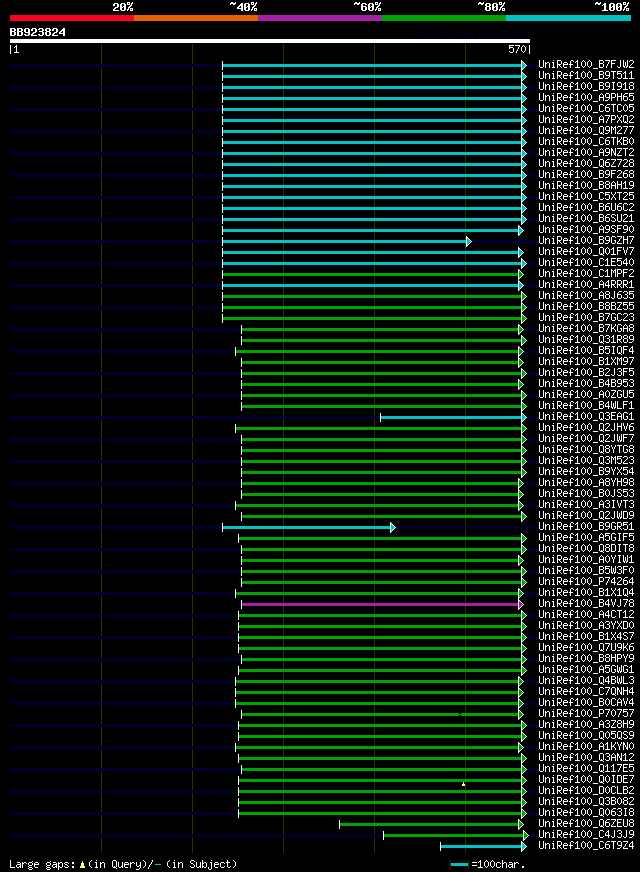Select the UniRef100_Q31R89 label
This screenshot has height=872, width=640.
[586, 340]
